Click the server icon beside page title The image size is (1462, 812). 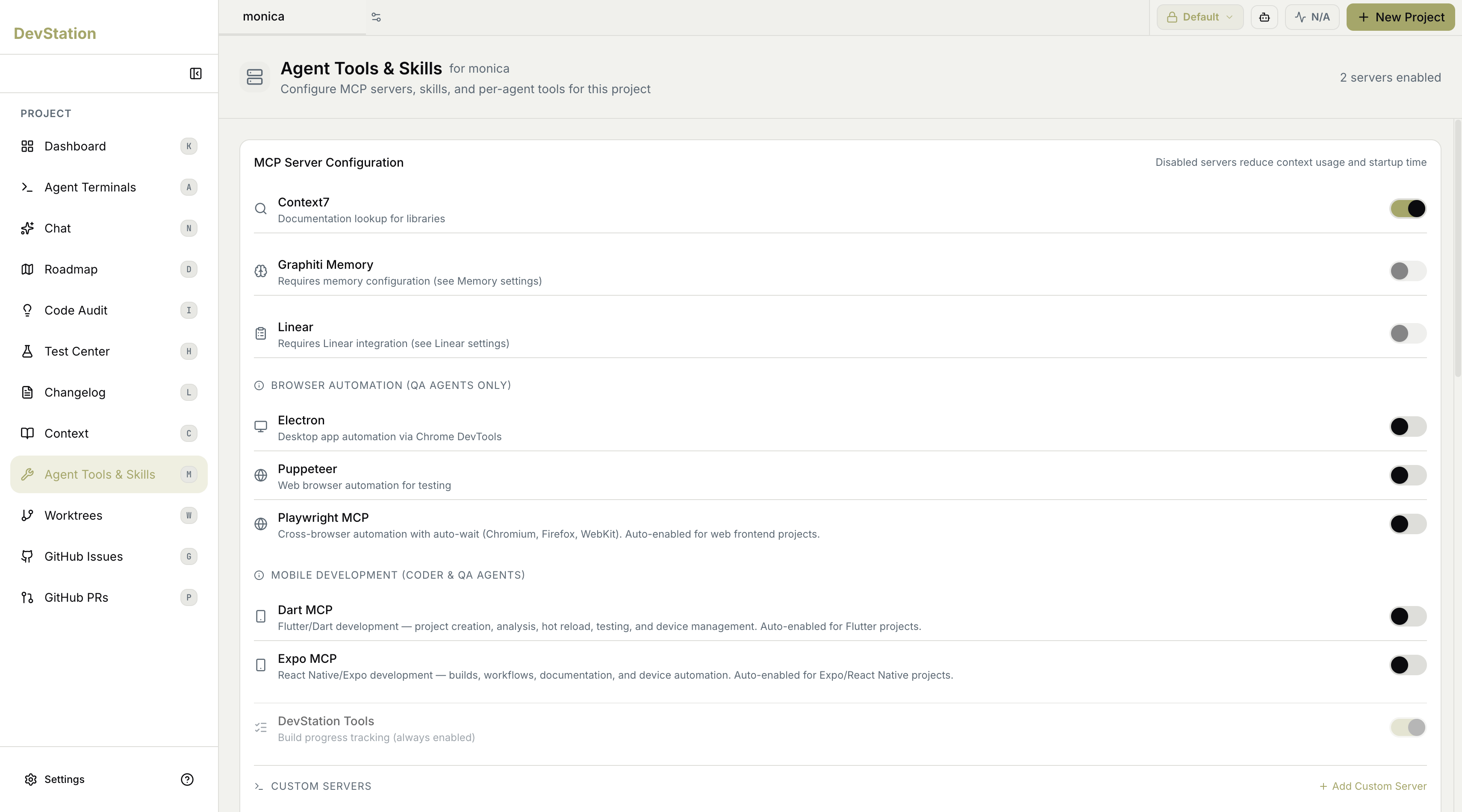255,77
